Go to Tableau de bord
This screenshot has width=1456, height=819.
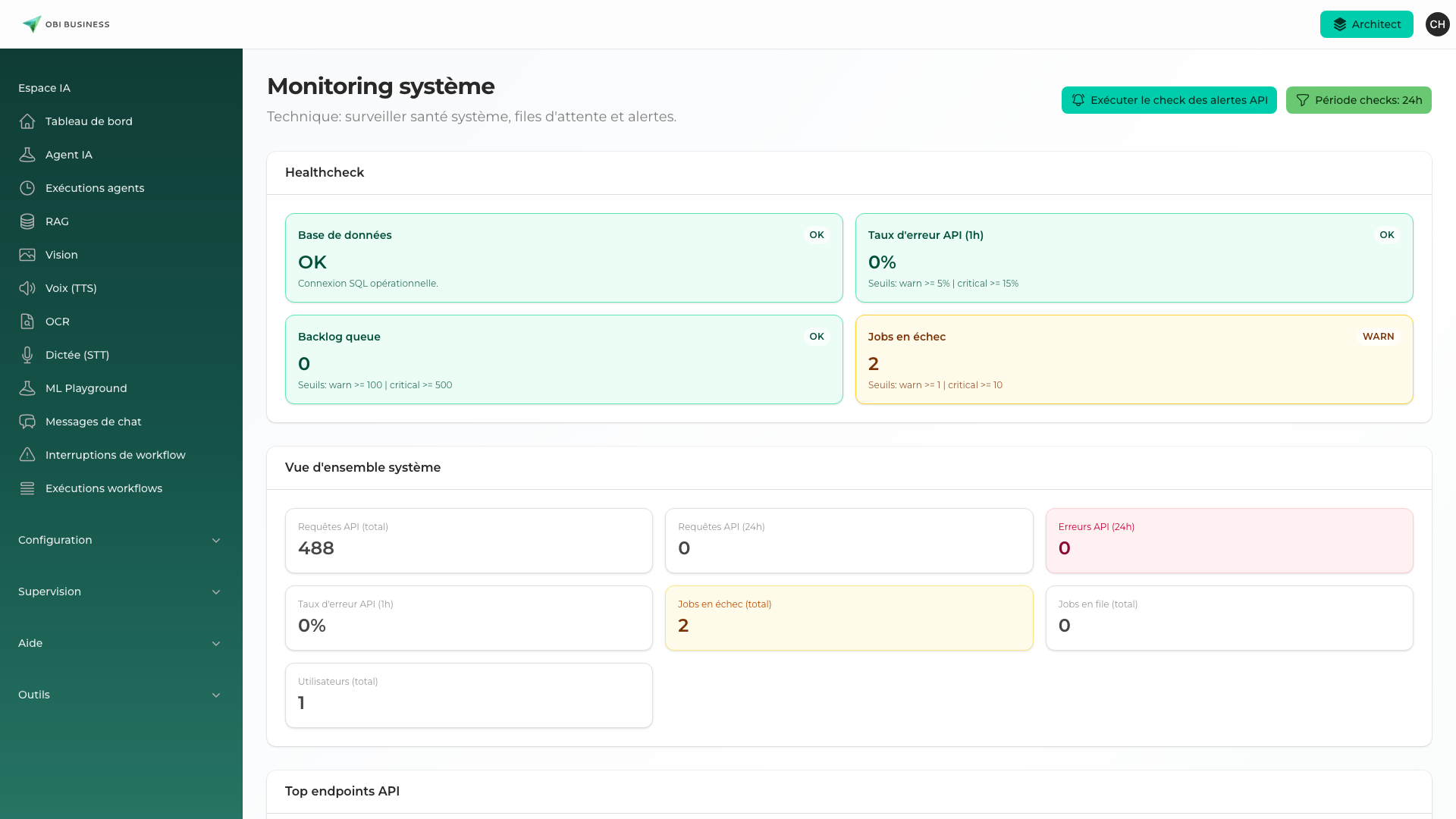[x=89, y=121]
